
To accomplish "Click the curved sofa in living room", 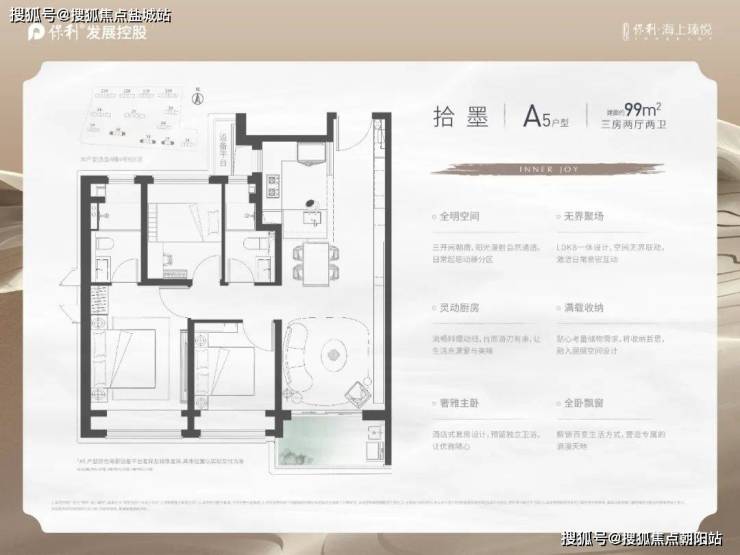I will point(299,359).
